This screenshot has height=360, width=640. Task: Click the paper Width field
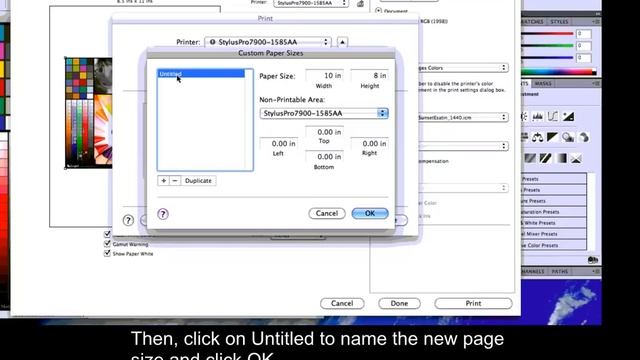click(324, 76)
